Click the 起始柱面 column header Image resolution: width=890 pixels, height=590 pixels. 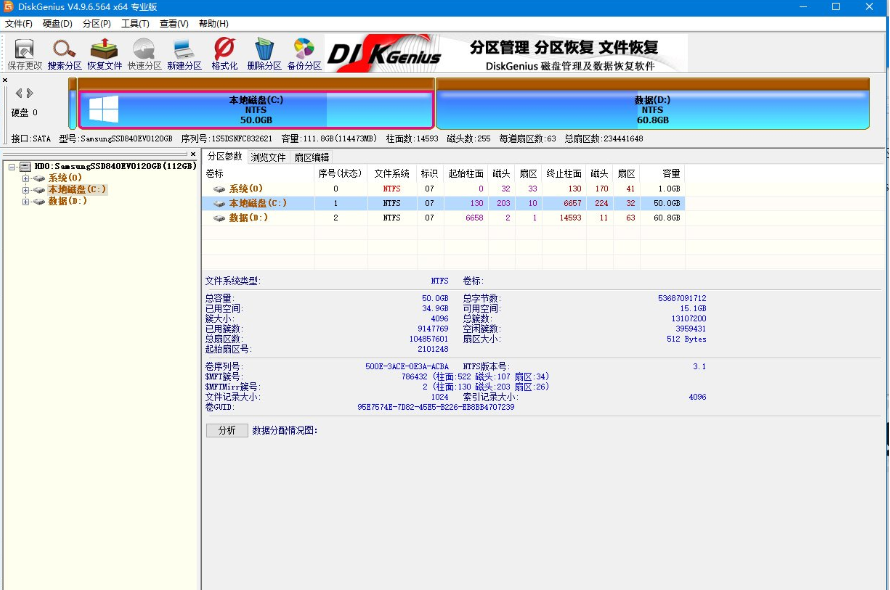point(466,174)
